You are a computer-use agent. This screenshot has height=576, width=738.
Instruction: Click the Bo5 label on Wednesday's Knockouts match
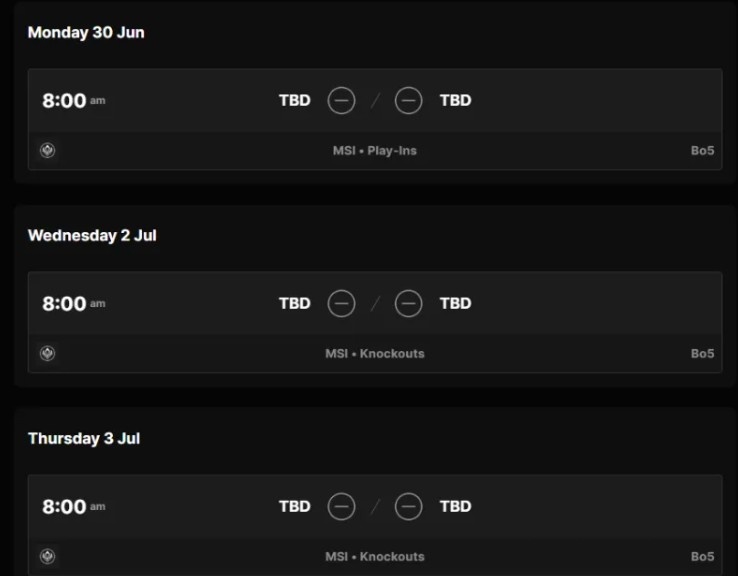(x=702, y=353)
